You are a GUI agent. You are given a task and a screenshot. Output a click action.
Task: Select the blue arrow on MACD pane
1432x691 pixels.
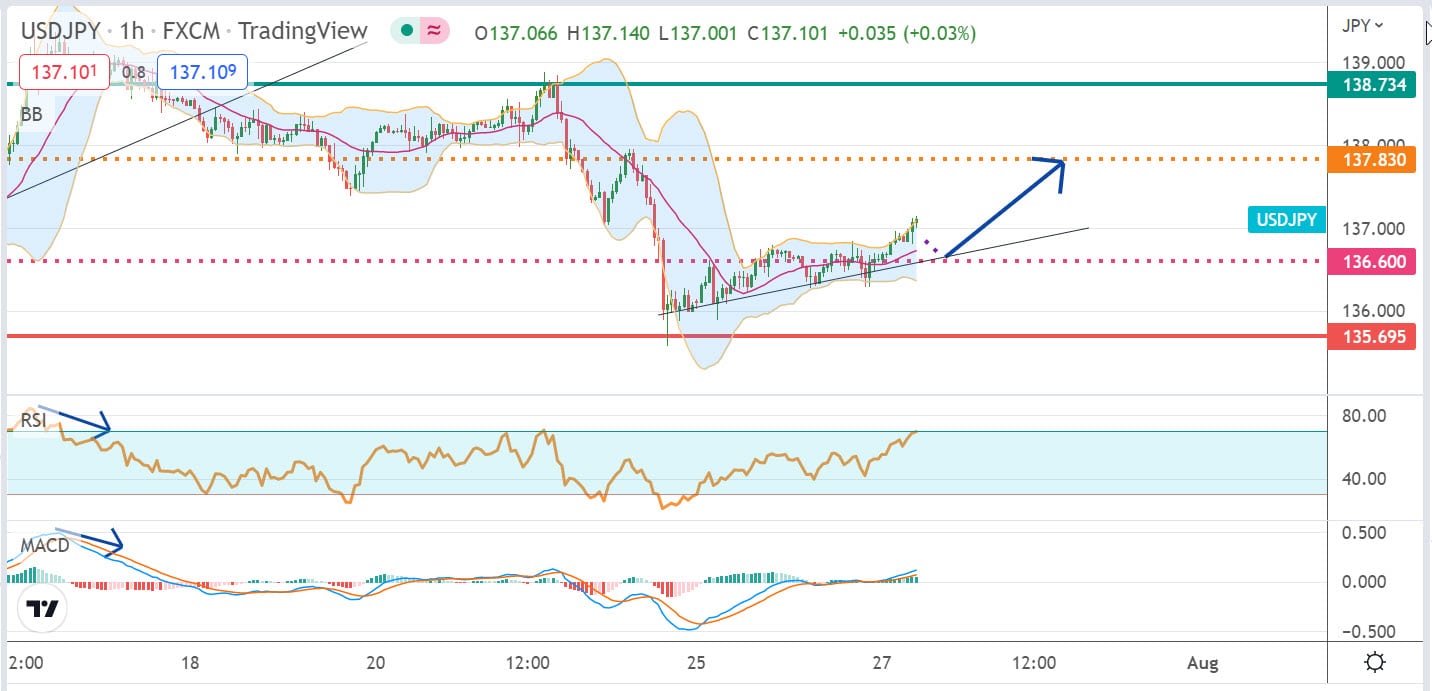tap(90, 540)
